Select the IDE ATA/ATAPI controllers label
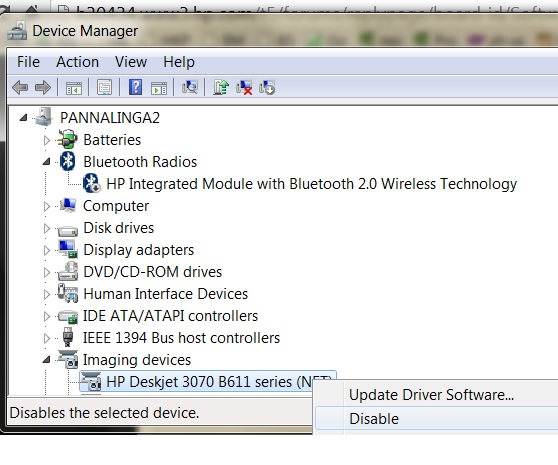 pyautogui.click(x=170, y=316)
